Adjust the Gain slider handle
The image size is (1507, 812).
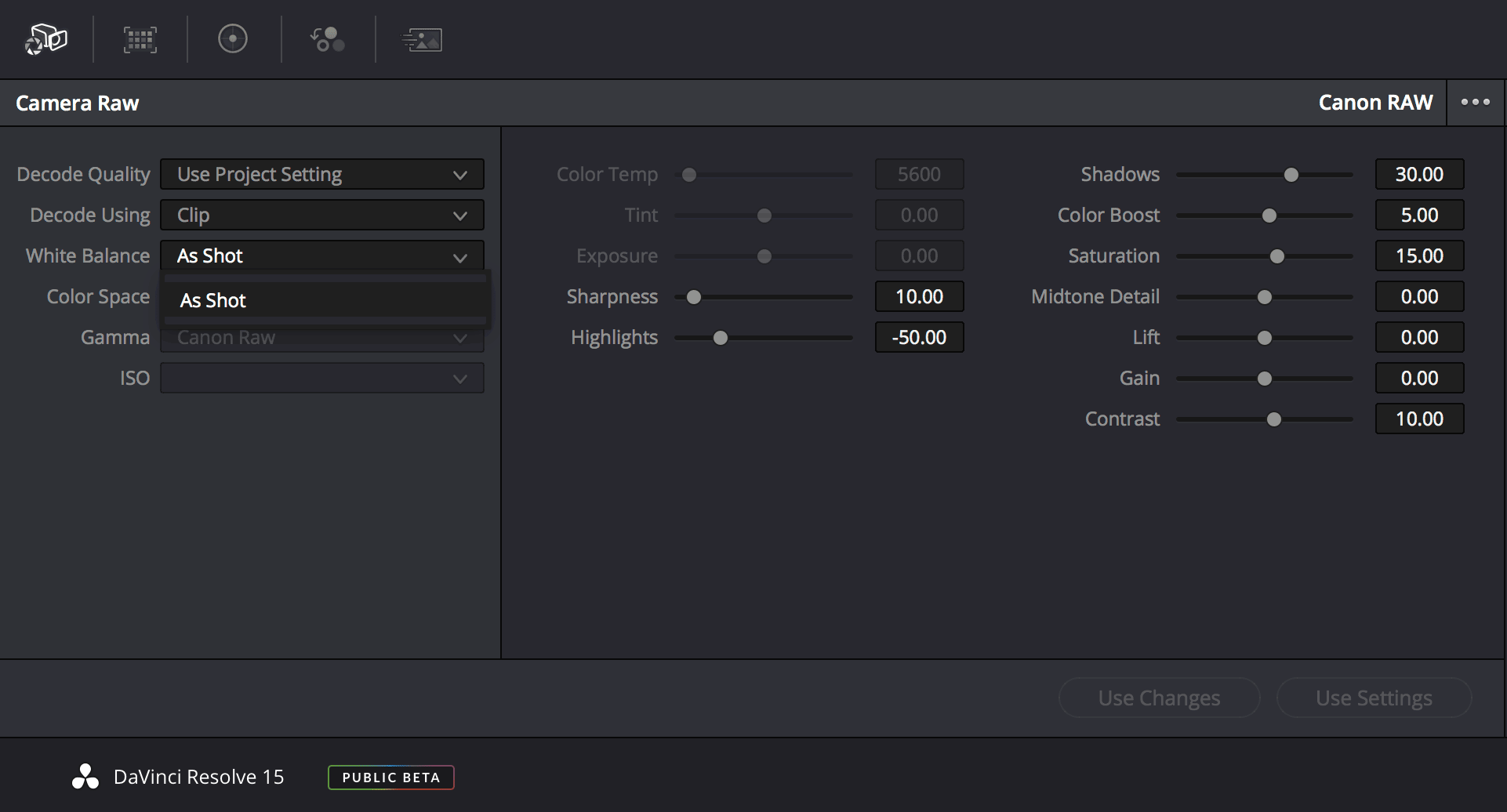click(x=1265, y=379)
